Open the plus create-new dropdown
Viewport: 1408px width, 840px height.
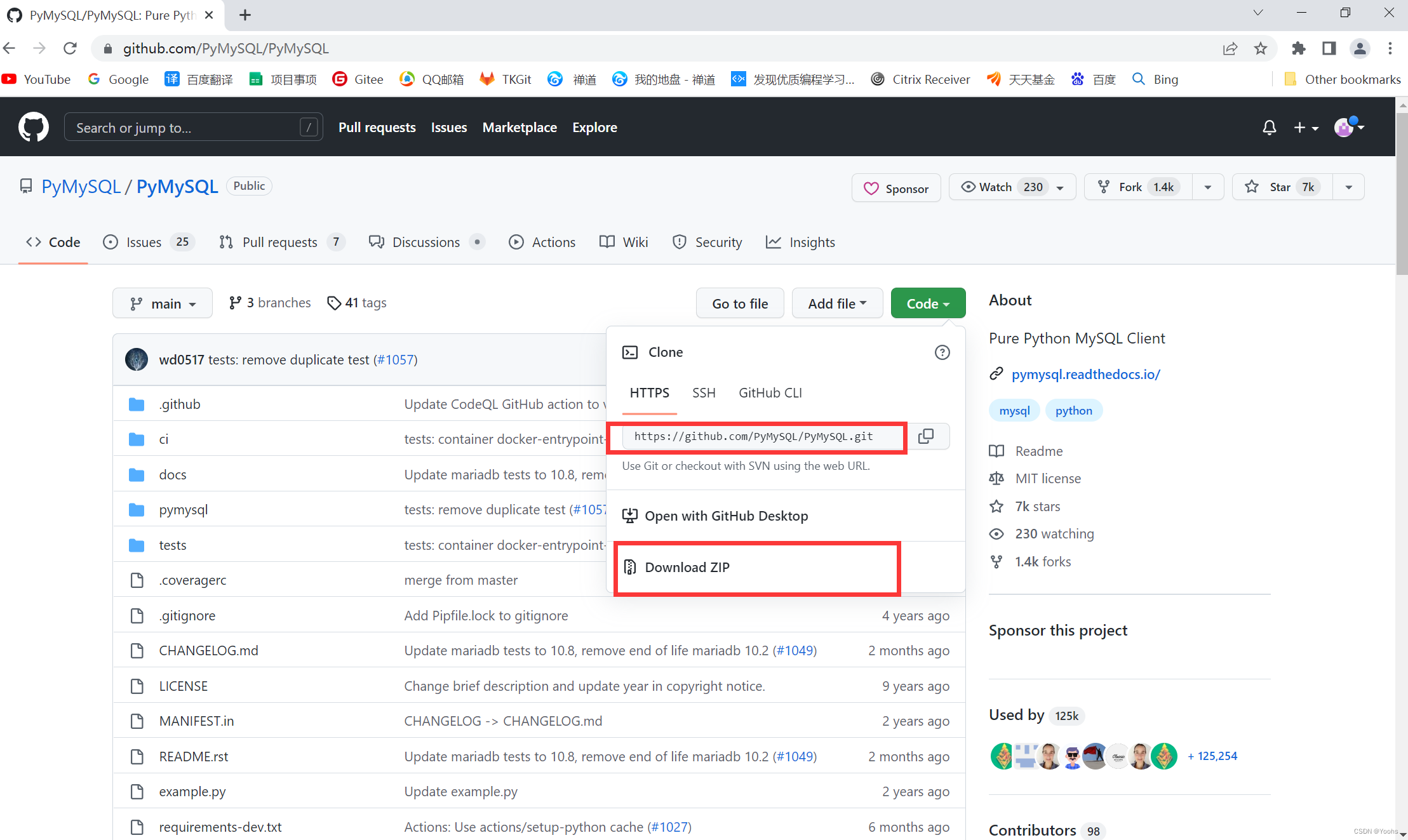click(x=1306, y=128)
